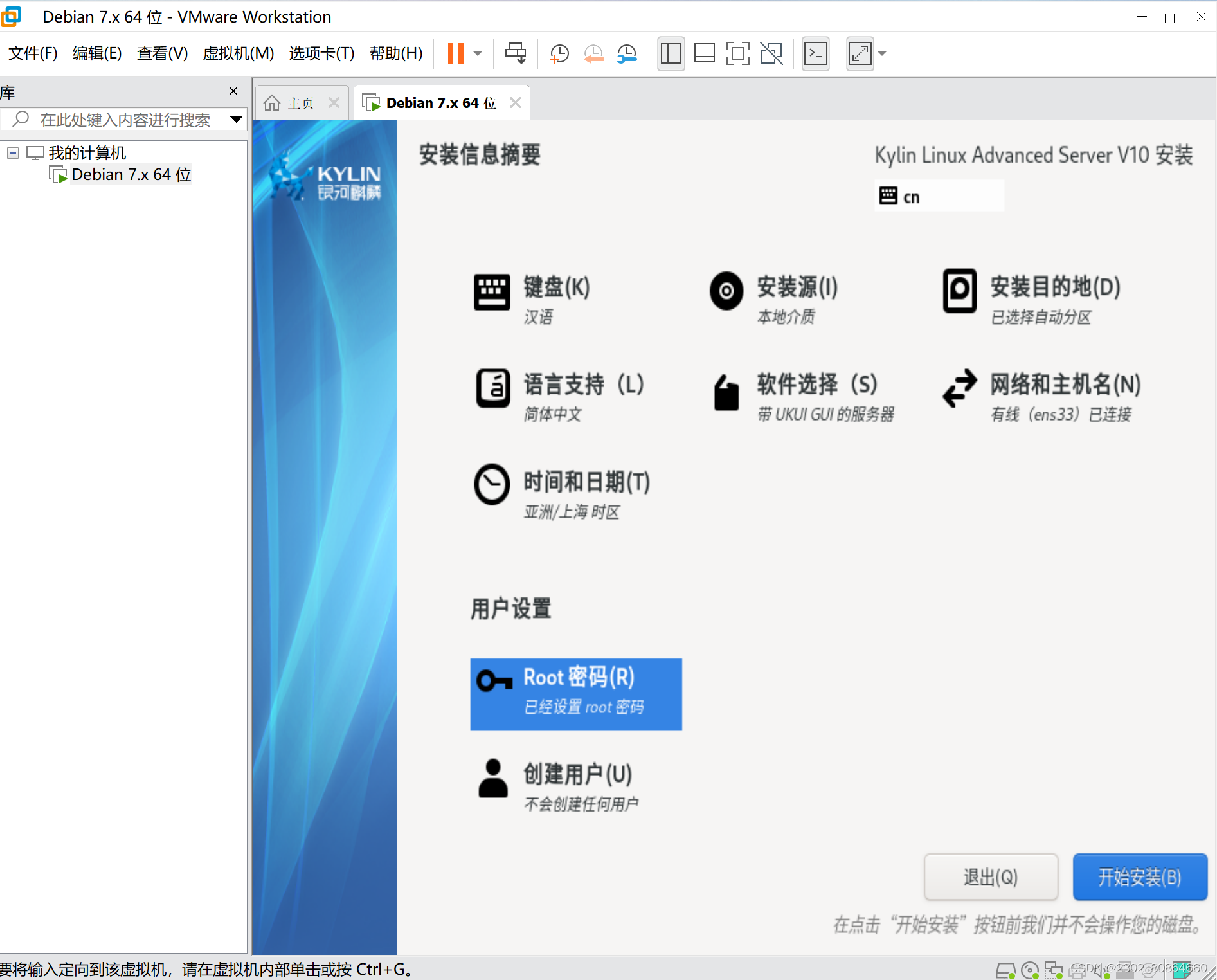Click the revert to snapshot icon
Viewport: 1217px width, 980px height.
click(593, 53)
